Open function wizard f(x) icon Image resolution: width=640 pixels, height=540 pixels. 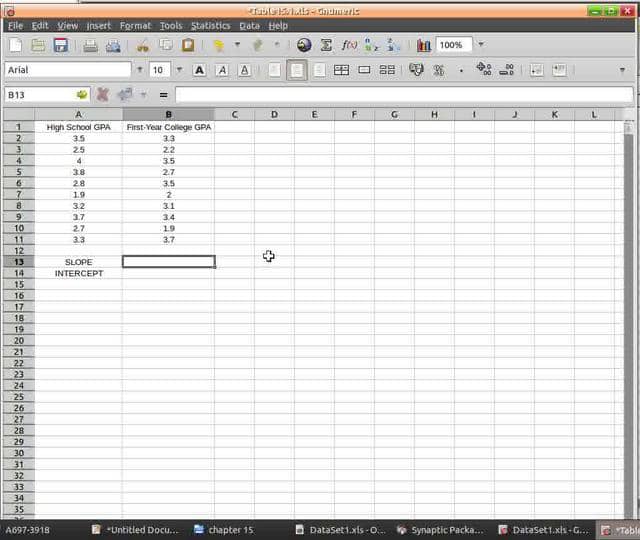tap(349, 45)
